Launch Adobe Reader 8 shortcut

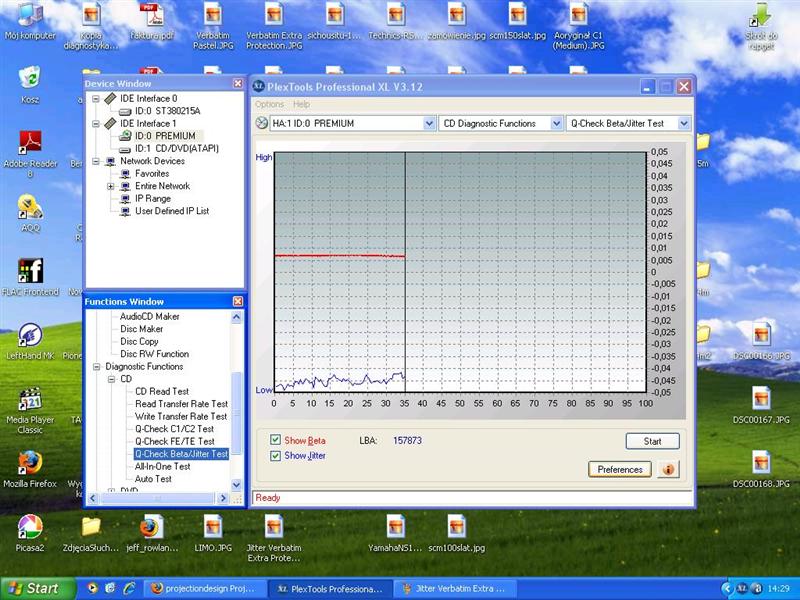[30, 153]
